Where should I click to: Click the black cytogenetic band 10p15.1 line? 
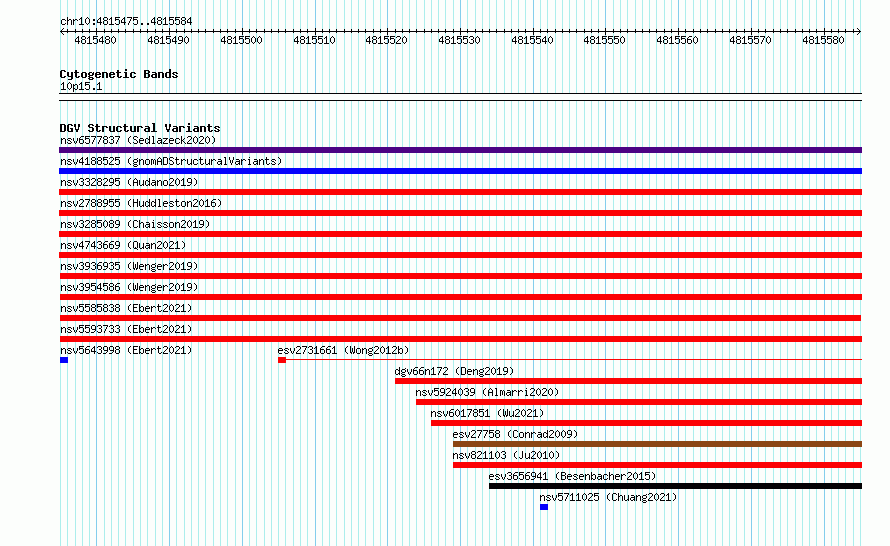[460, 97]
